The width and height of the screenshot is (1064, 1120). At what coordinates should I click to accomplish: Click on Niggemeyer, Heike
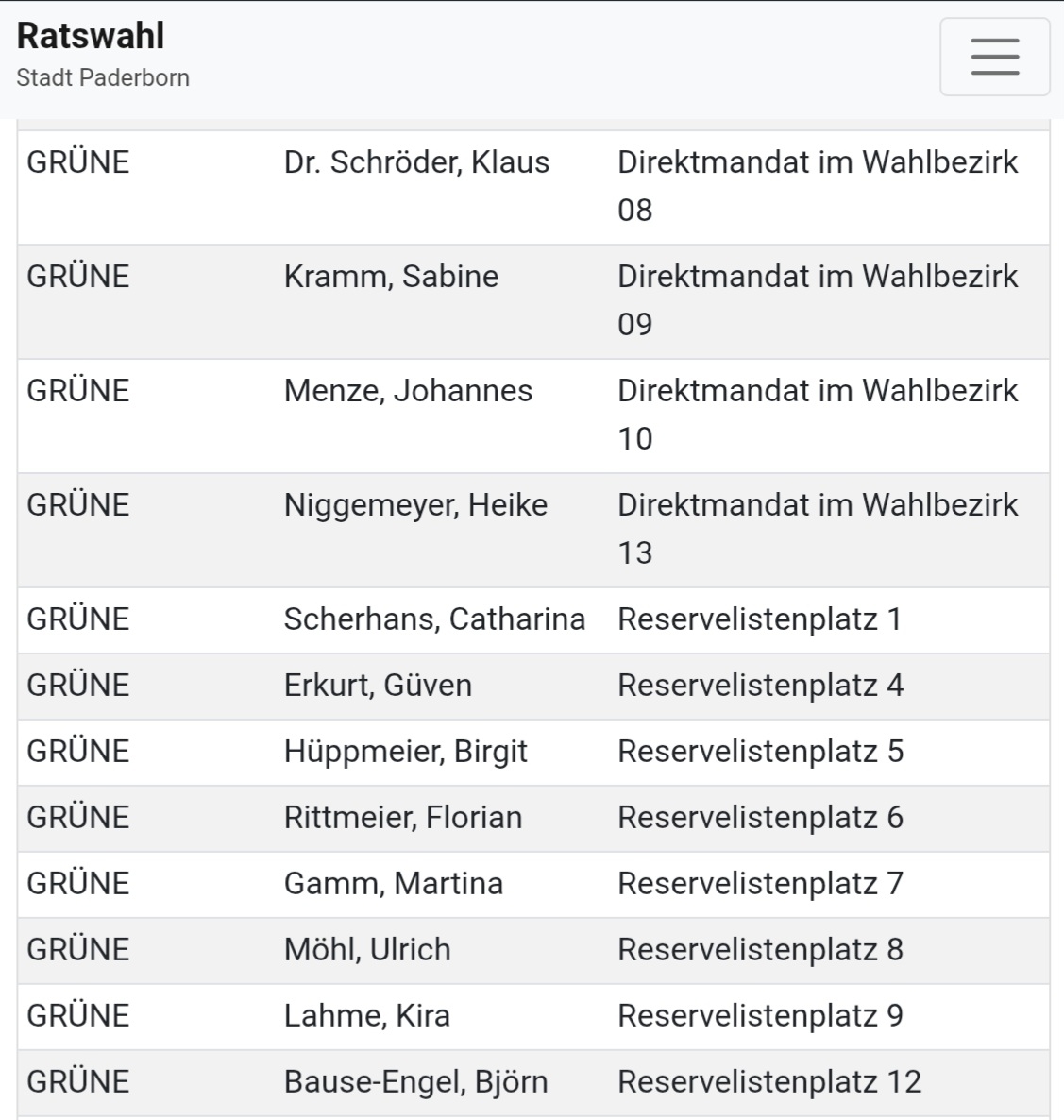[x=415, y=505]
